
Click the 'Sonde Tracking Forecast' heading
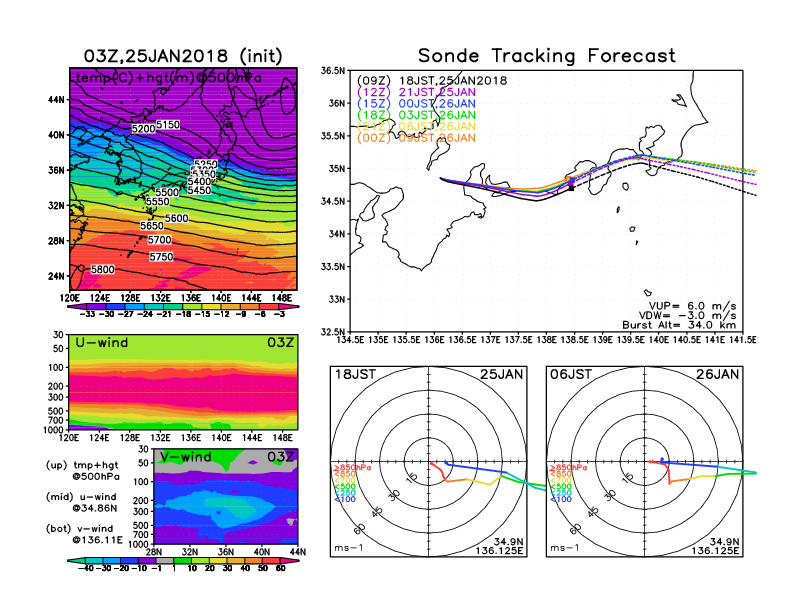[547, 56]
